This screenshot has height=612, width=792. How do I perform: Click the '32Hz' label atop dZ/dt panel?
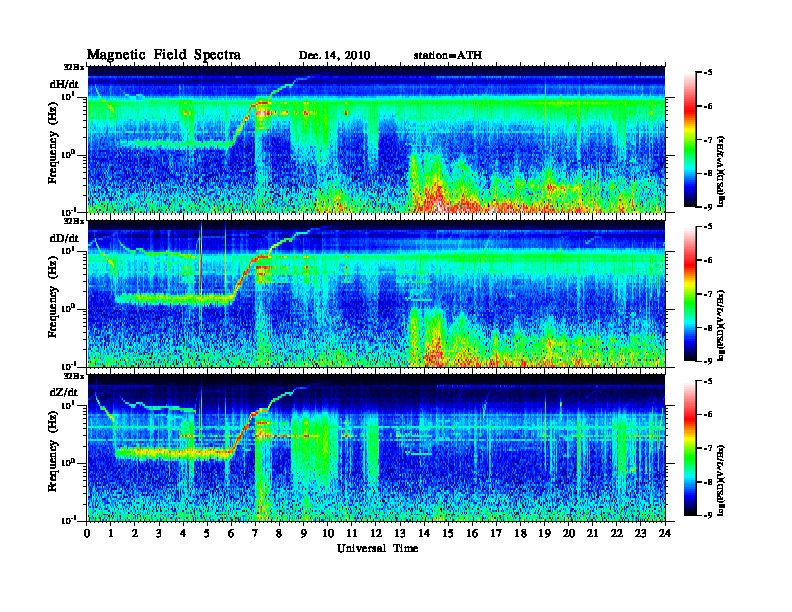tap(74, 376)
